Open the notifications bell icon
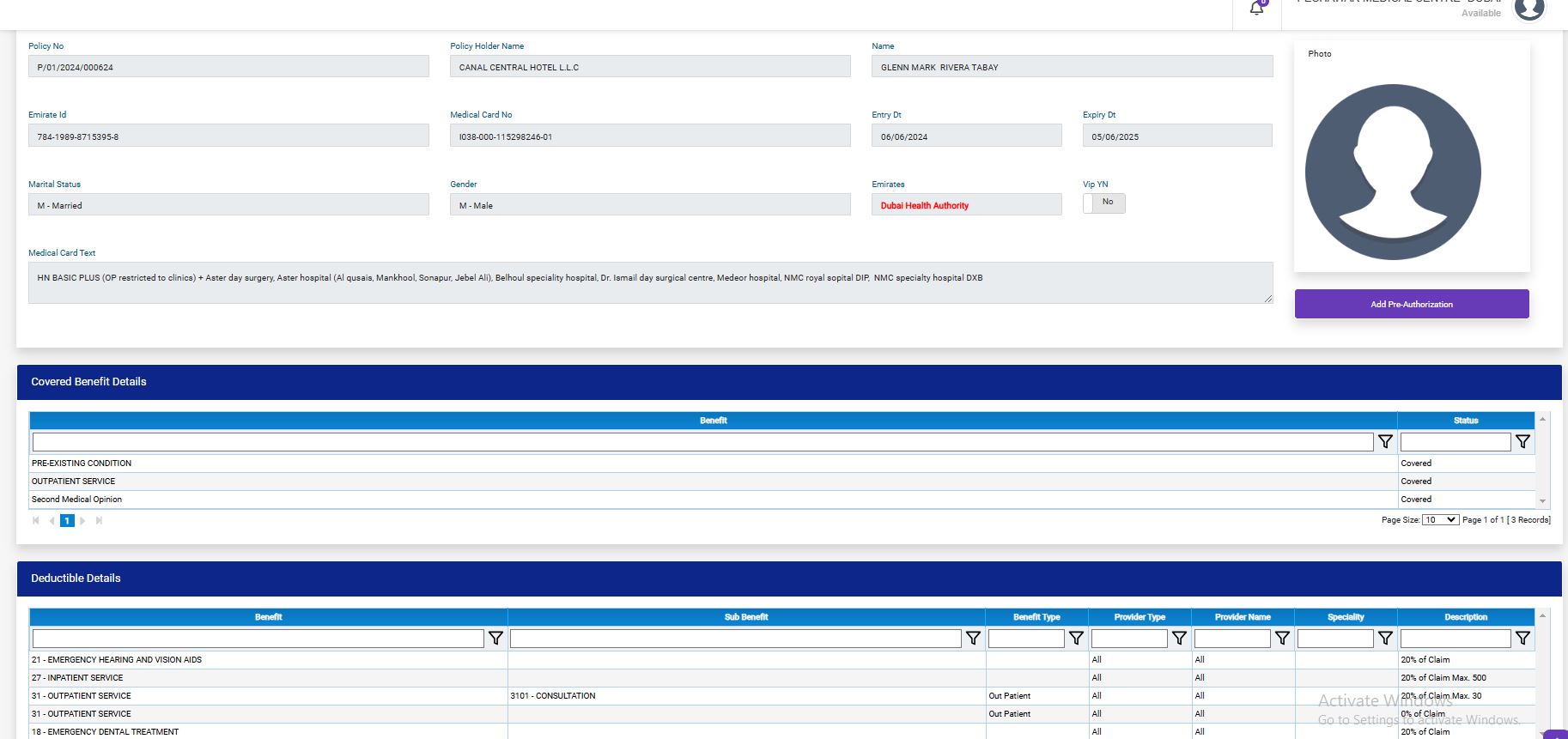The image size is (1568, 739). 1256,9
